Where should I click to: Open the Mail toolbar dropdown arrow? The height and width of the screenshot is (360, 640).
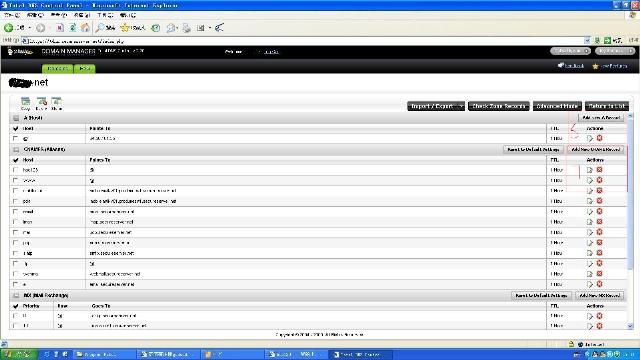click(178, 28)
